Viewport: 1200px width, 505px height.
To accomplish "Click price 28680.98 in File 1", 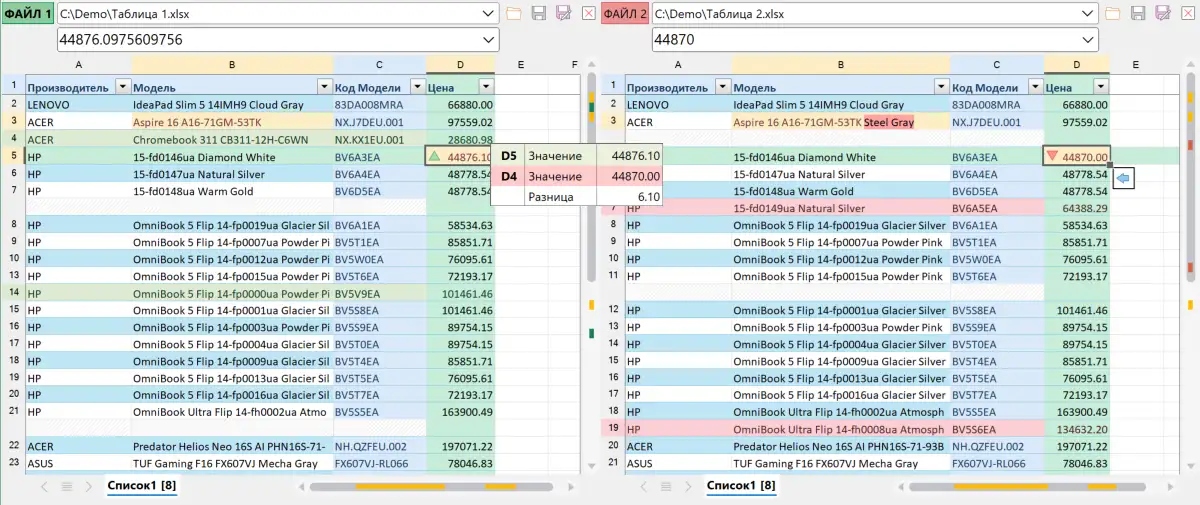I will pyautogui.click(x=460, y=139).
